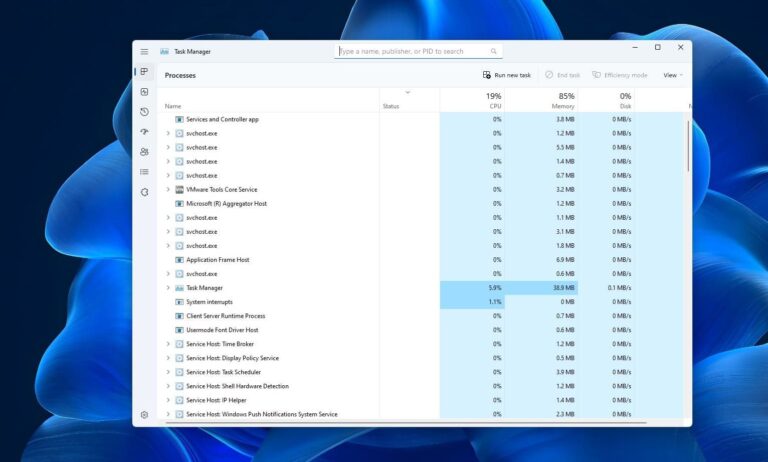Open the Services page icon
The image size is (768, 462).
click(144, 192)
